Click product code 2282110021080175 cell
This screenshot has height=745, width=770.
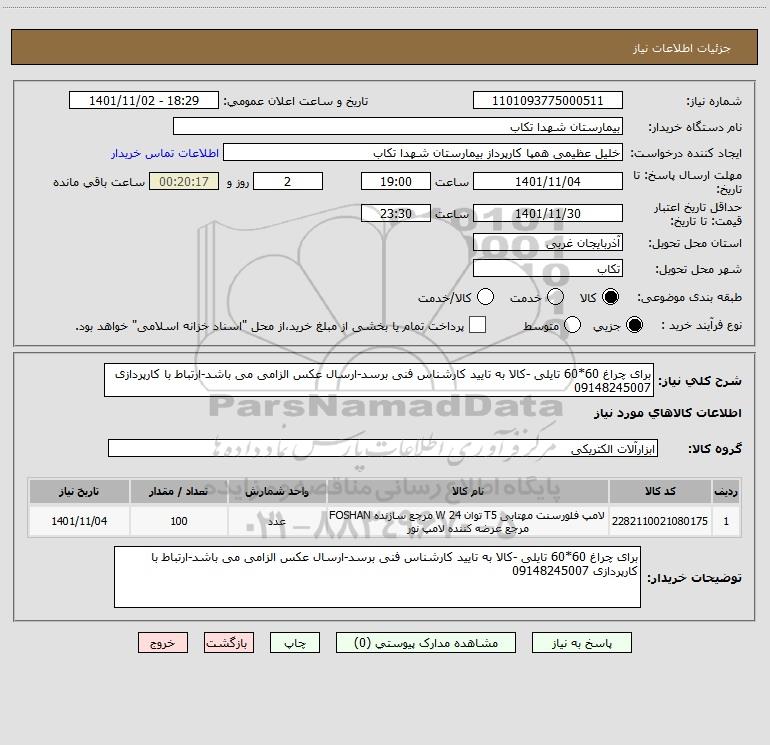[660, 521]
